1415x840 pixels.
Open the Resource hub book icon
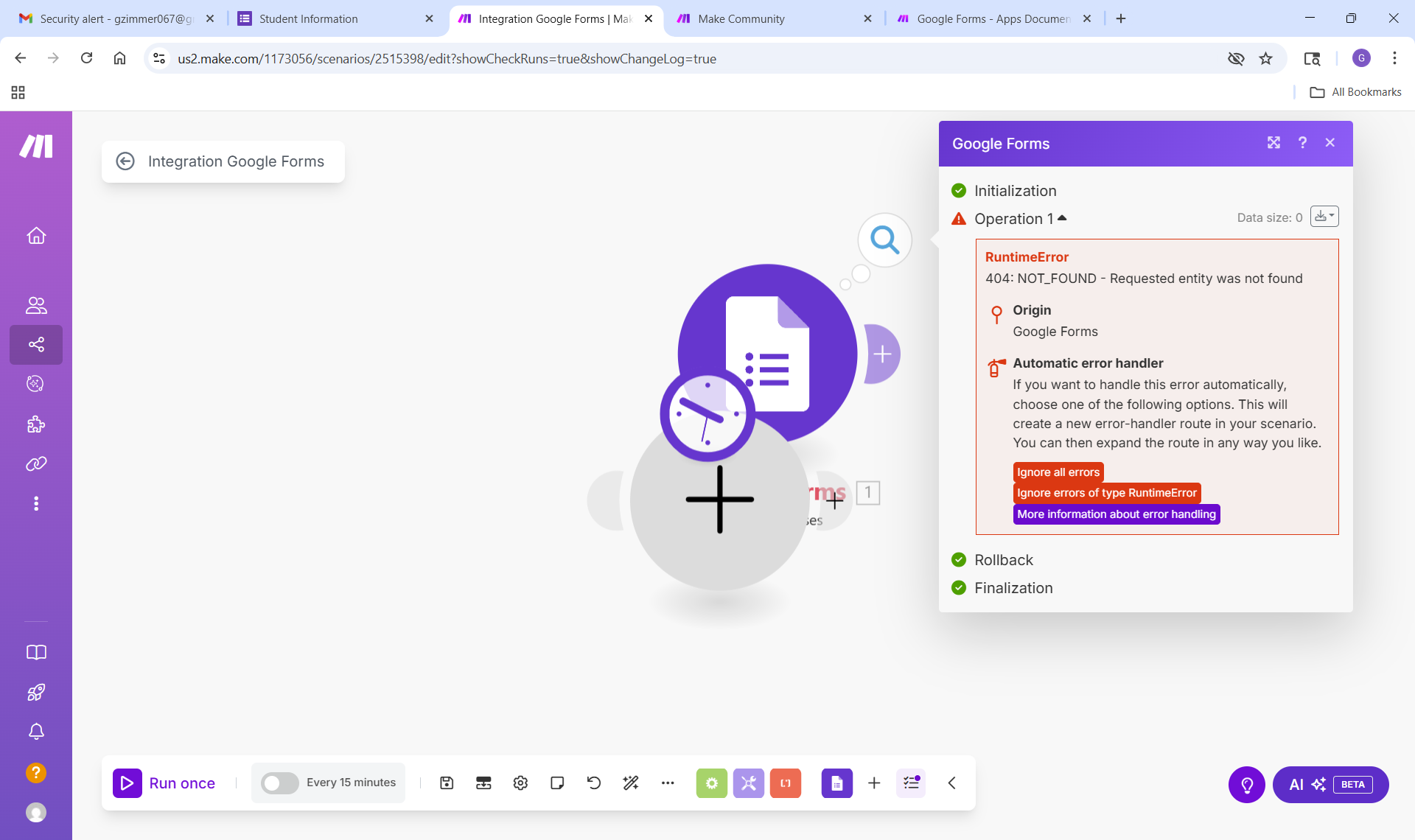click(x=36, y=652)
